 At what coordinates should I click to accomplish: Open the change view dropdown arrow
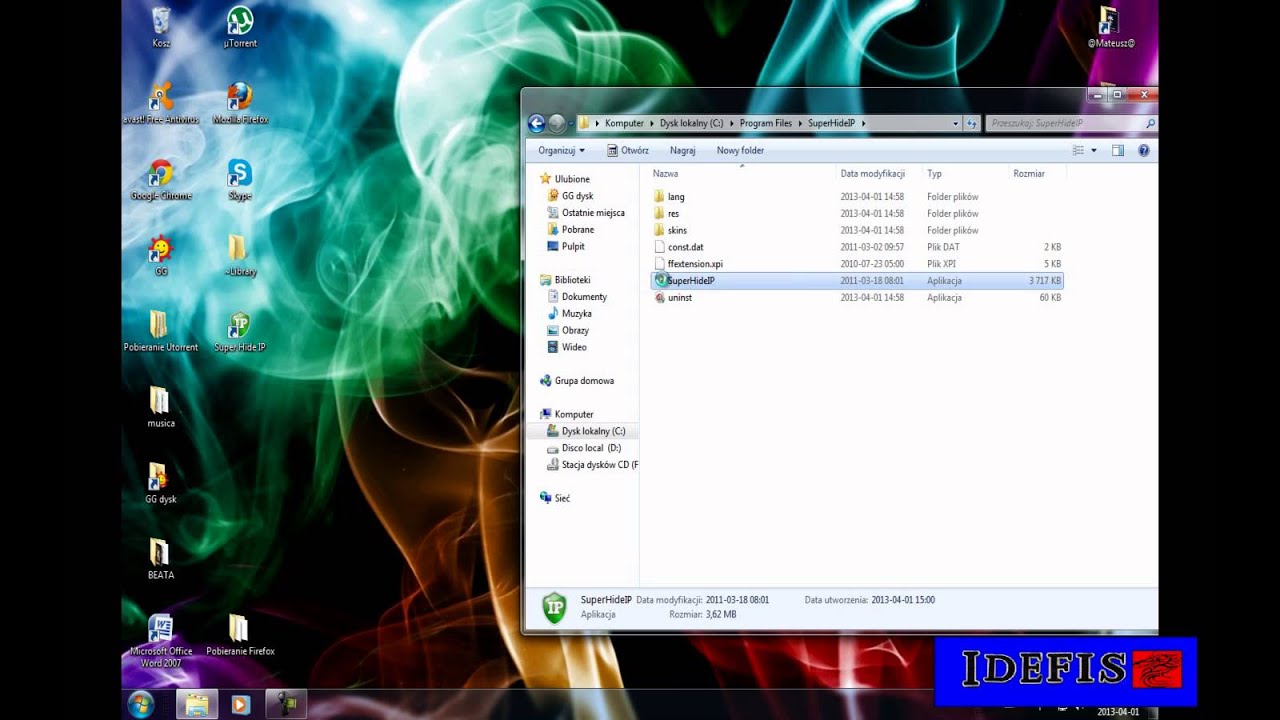[x=1094, y=150]
